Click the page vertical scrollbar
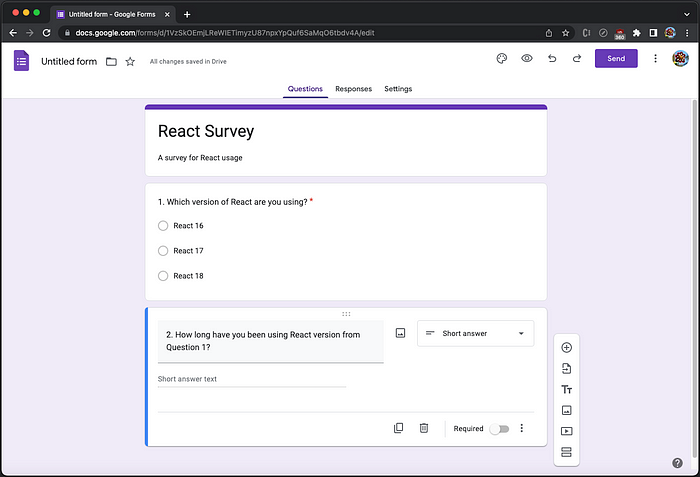700x477 pixels. click(694, 279)
